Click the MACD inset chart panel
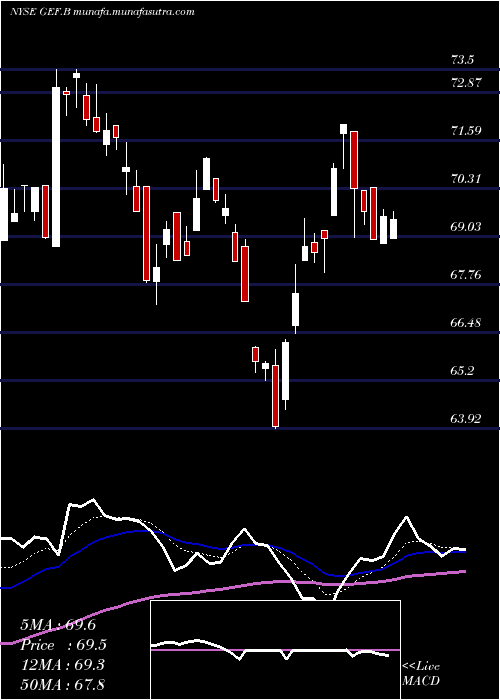The height and width of the screenshot is (700, 500). click(x=275, y=650)
